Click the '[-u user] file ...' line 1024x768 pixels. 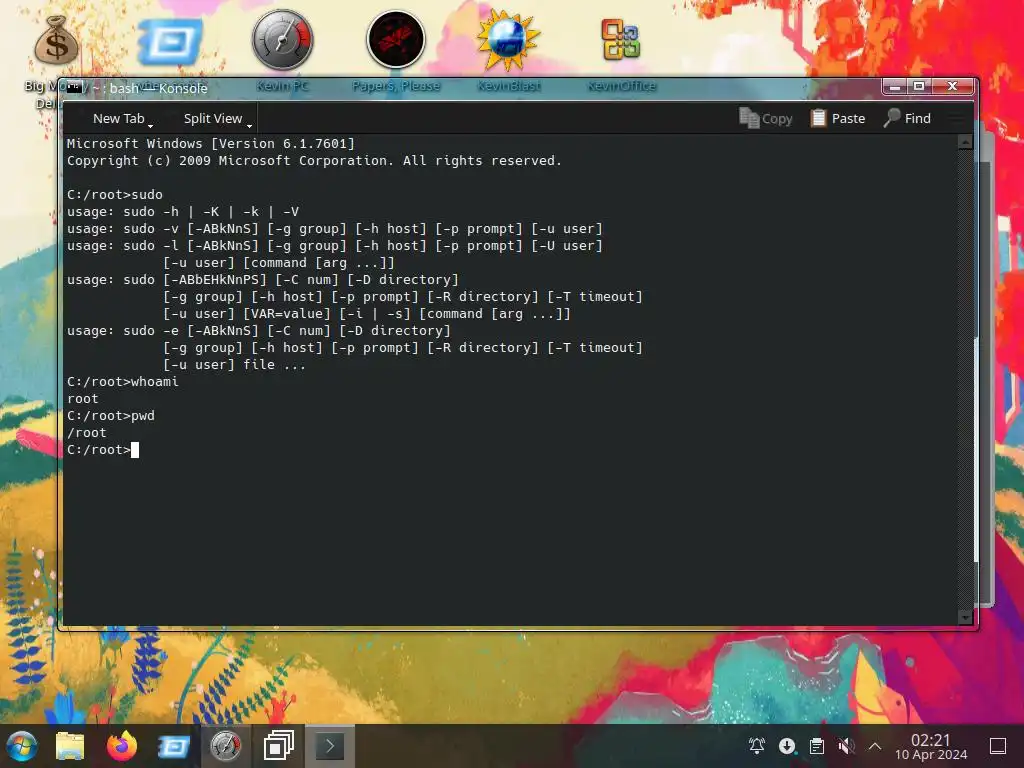click(234, 364)
